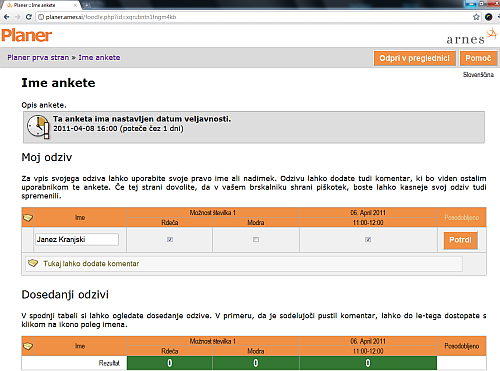Go back with the browser back arrow
Image resolution: width=500 pixels, height=371 pixels.
(x=6, y=17)
